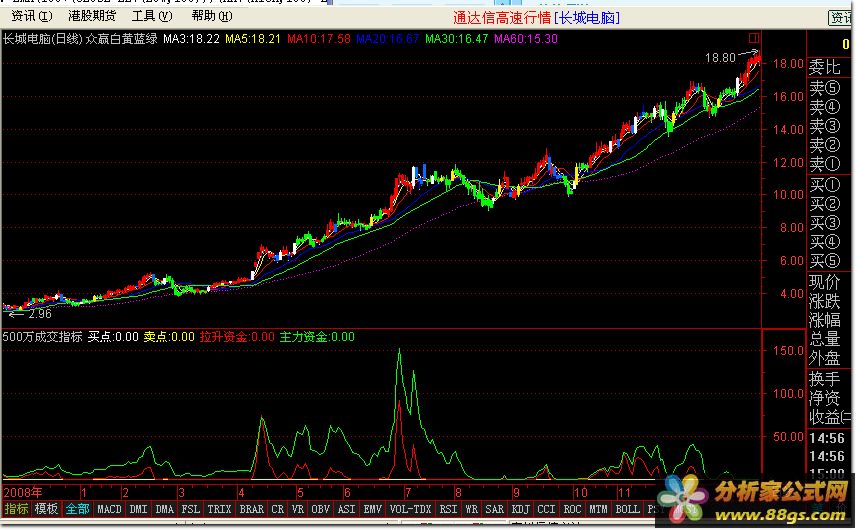Select the SAR indicator tab

(x=495, y=509)
